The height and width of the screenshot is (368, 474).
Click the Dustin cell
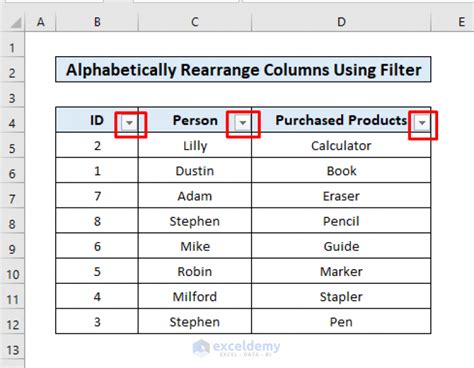(x=195, y=171)
